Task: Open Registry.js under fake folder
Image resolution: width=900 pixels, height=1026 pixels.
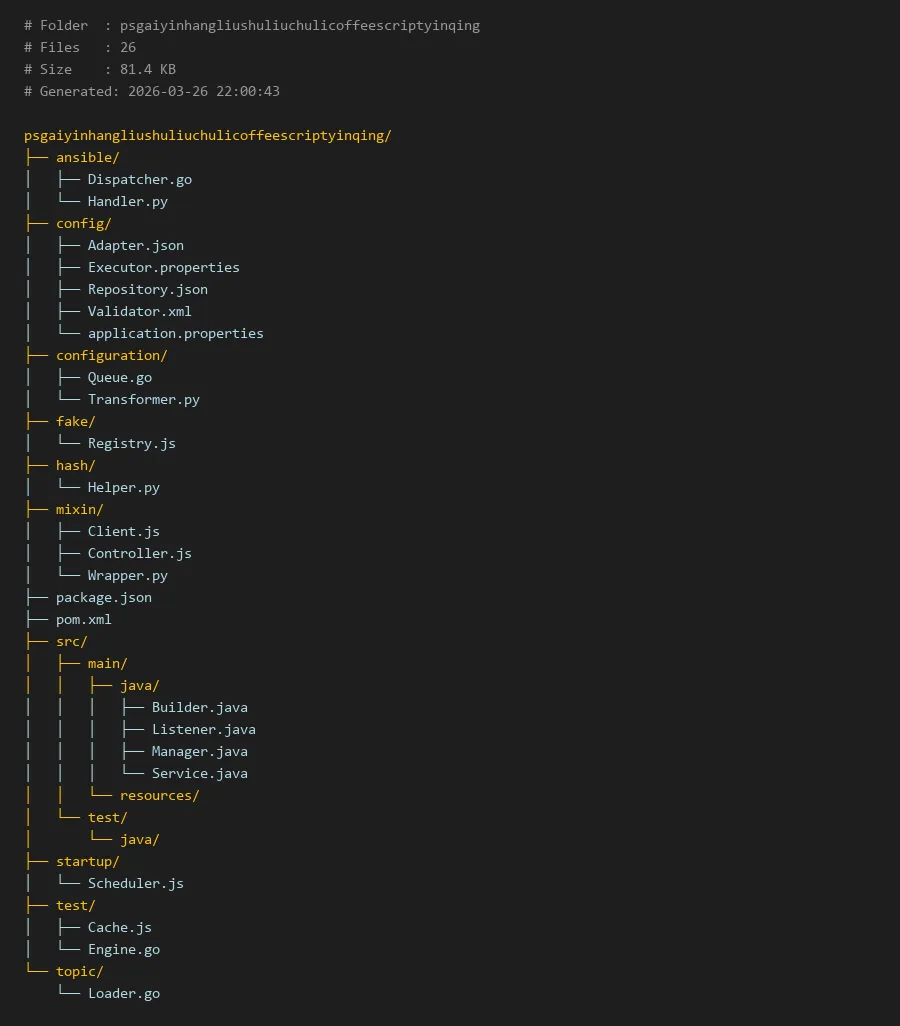Action: pyautogui.click(x=131, y=443)
